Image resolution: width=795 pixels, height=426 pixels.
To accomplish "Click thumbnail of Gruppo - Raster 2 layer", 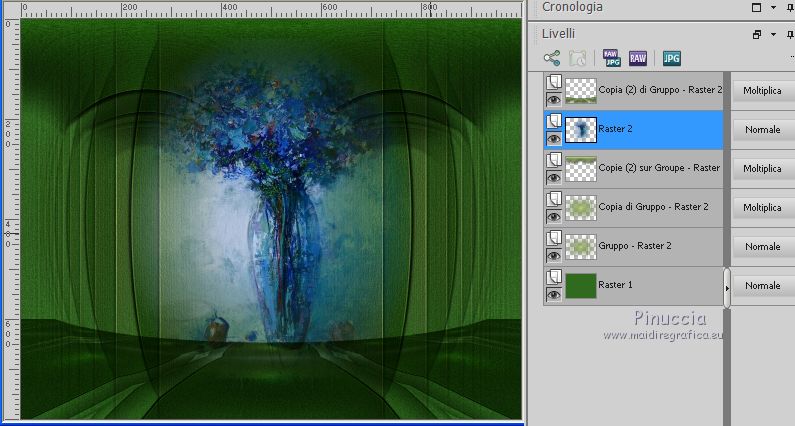I will pos(581,247).
